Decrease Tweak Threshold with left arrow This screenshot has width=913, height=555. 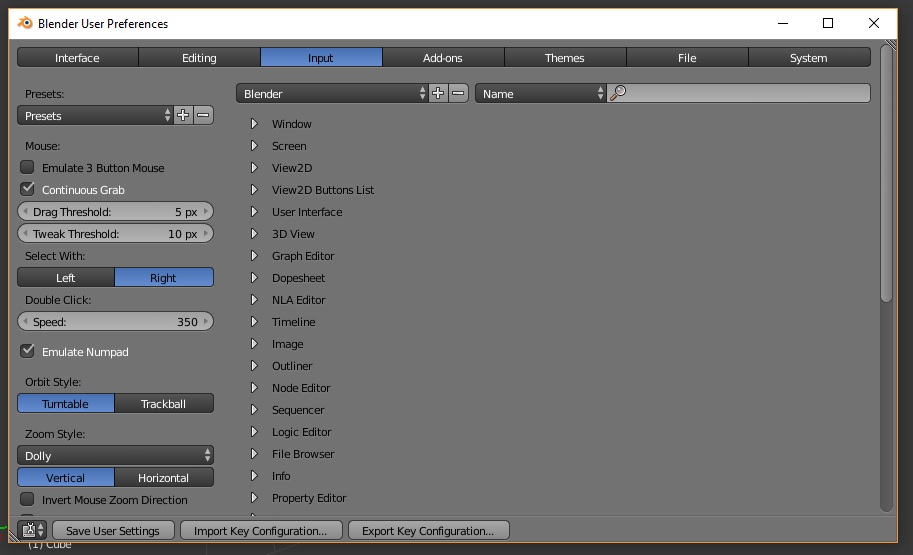click(25, 234)
